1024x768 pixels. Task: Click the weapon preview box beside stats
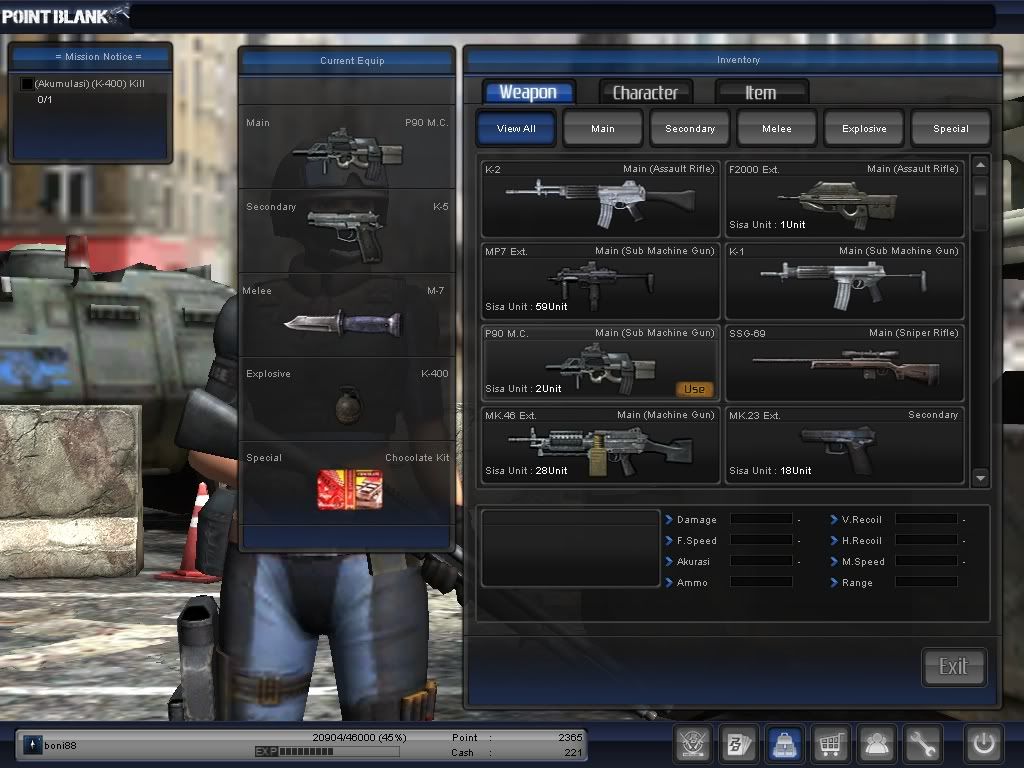pyautogui.click(x=570, y=549)
